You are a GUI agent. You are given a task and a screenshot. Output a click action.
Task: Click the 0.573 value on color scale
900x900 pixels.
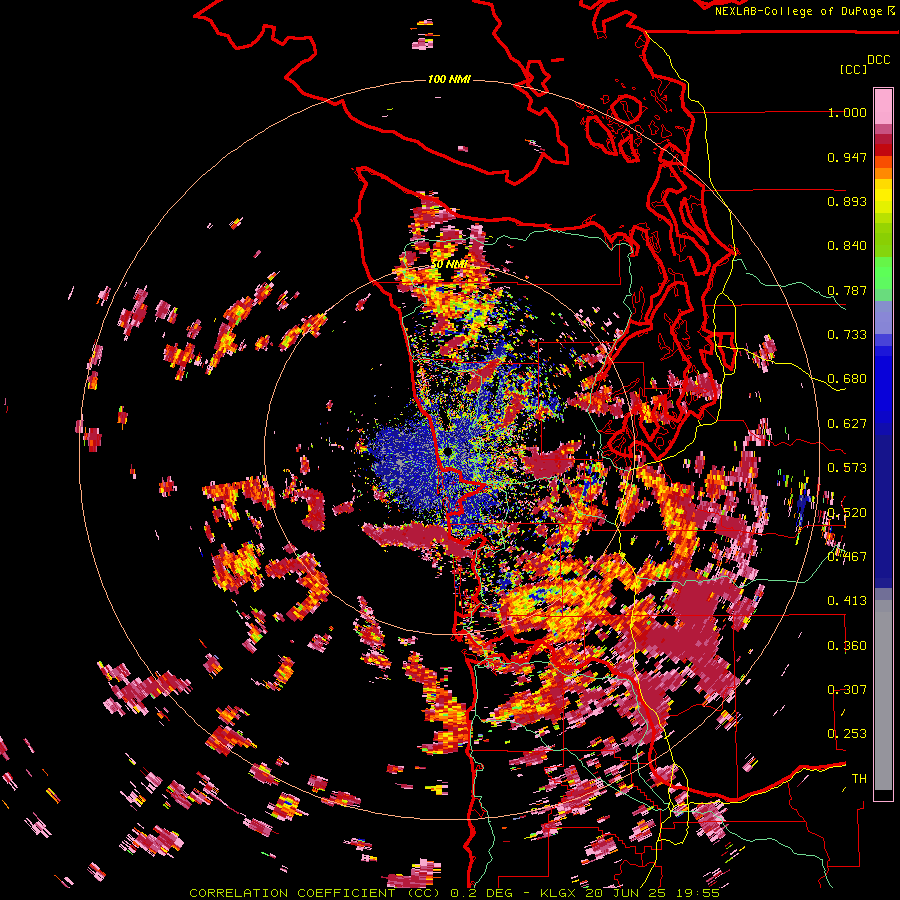tap(847, 468)
